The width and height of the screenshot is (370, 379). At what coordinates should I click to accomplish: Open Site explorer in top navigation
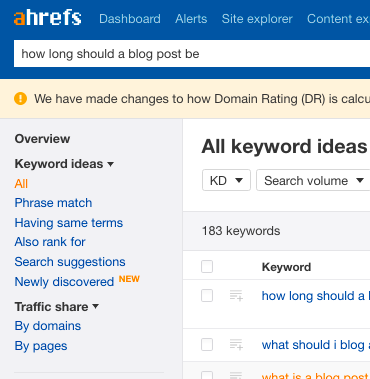257,19
